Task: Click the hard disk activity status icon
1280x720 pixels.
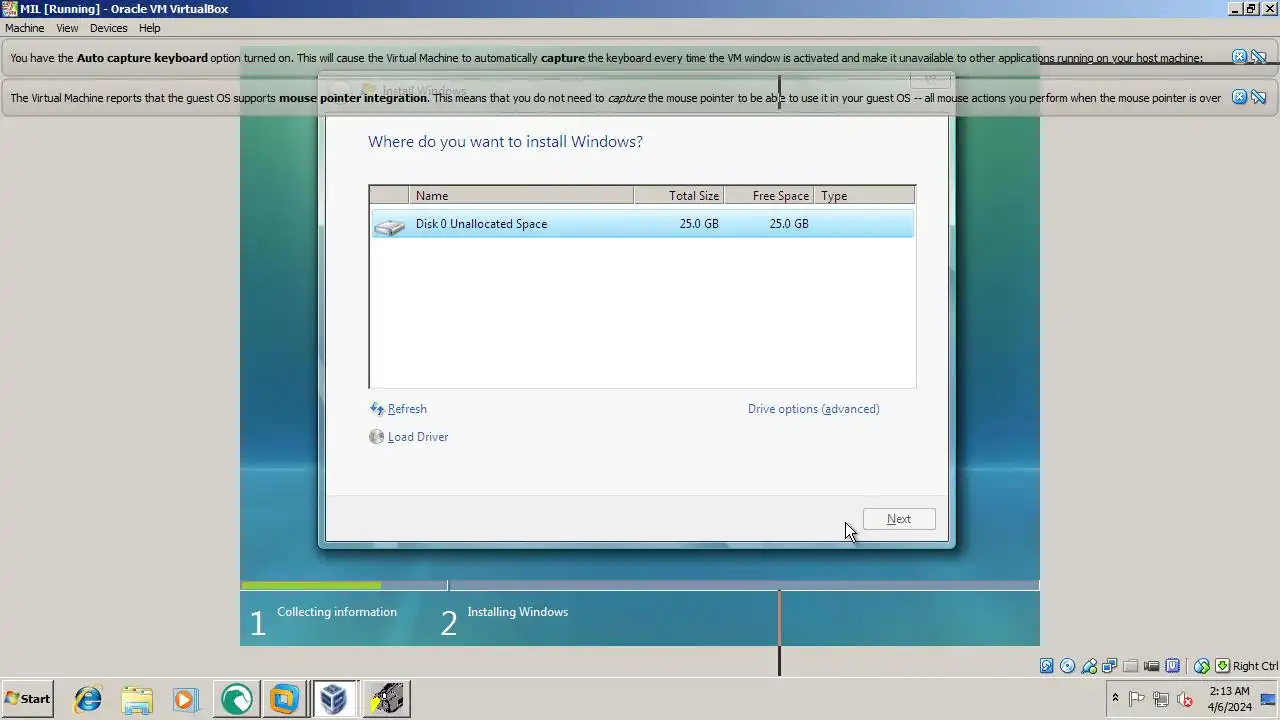Action: [x=1047, y=666]
